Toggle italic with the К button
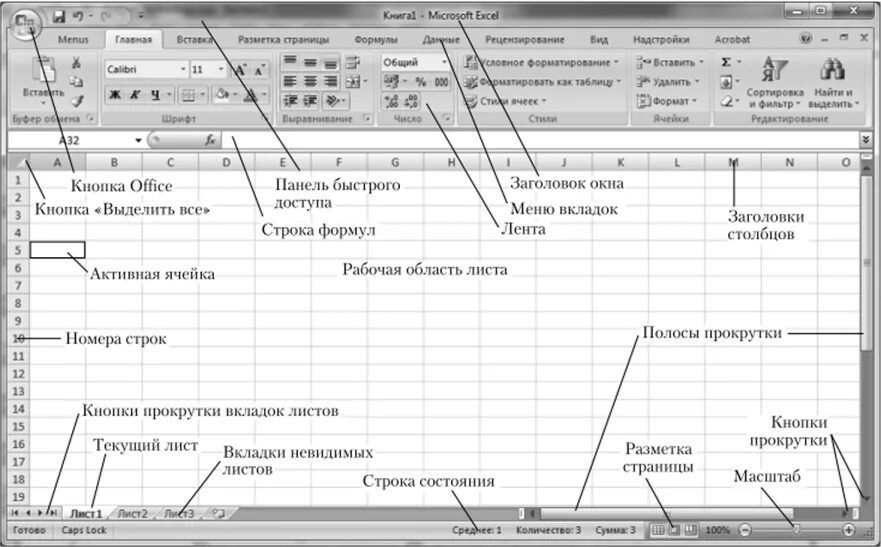881x547 pixels. pyautogui.click(x=135, y=95)
